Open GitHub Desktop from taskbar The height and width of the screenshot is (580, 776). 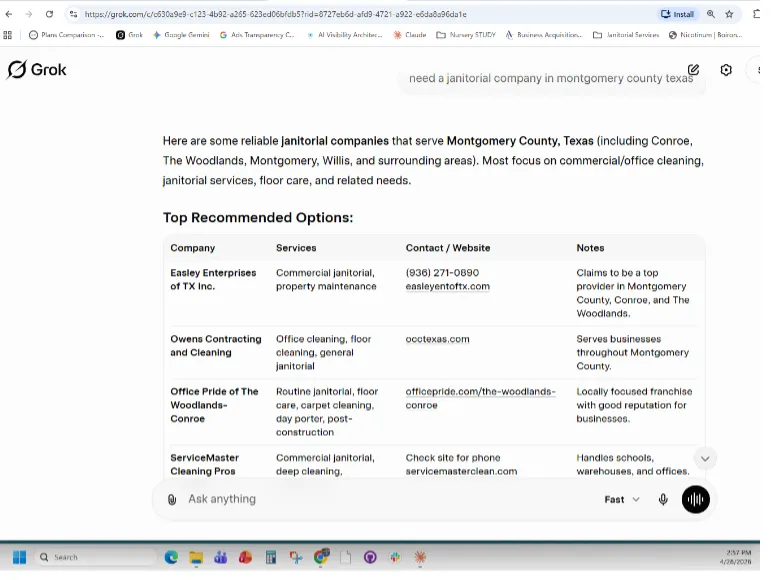(370, 558)
